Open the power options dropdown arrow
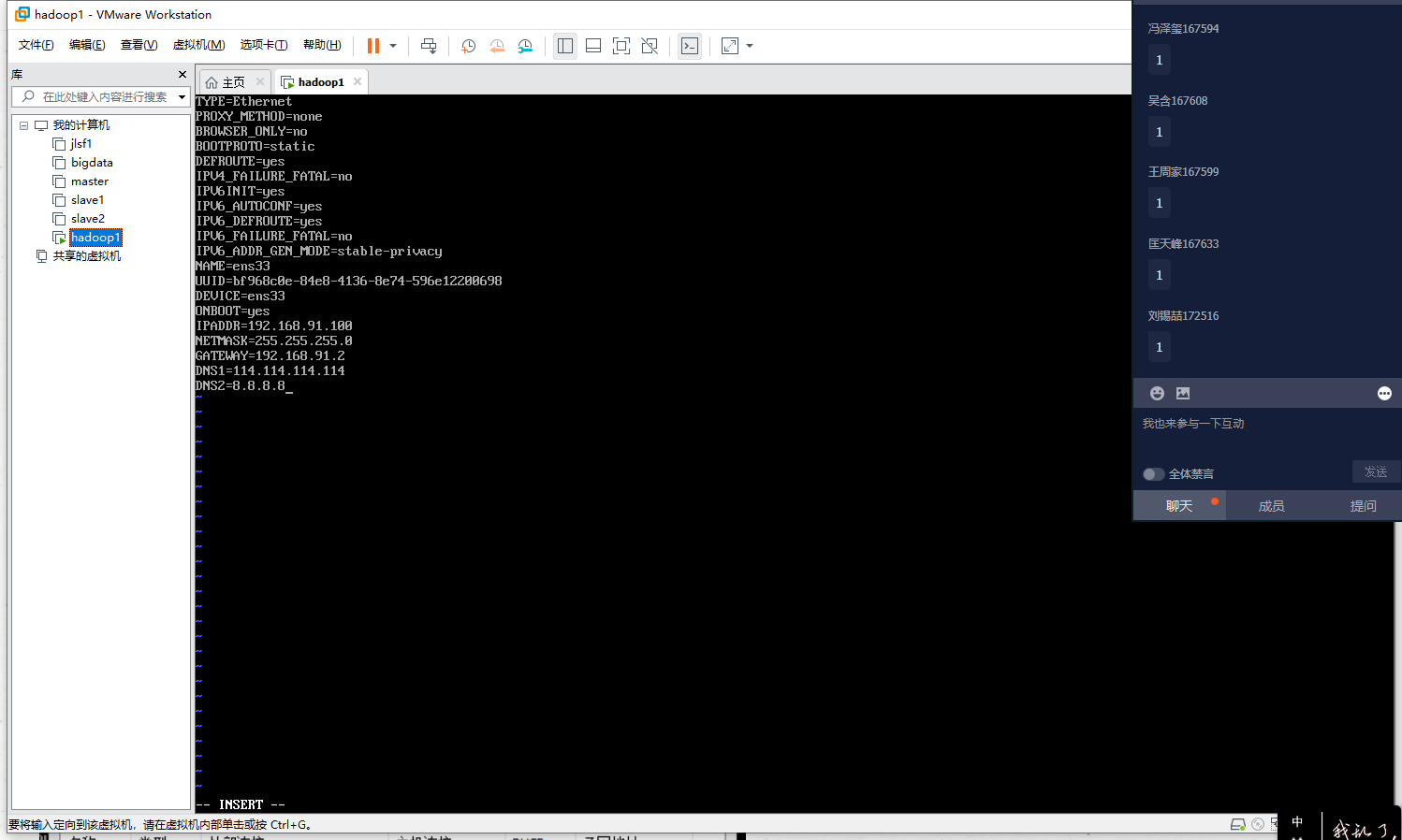The width and height of the screenshot is (1402, 840). (x=393, y=46)
